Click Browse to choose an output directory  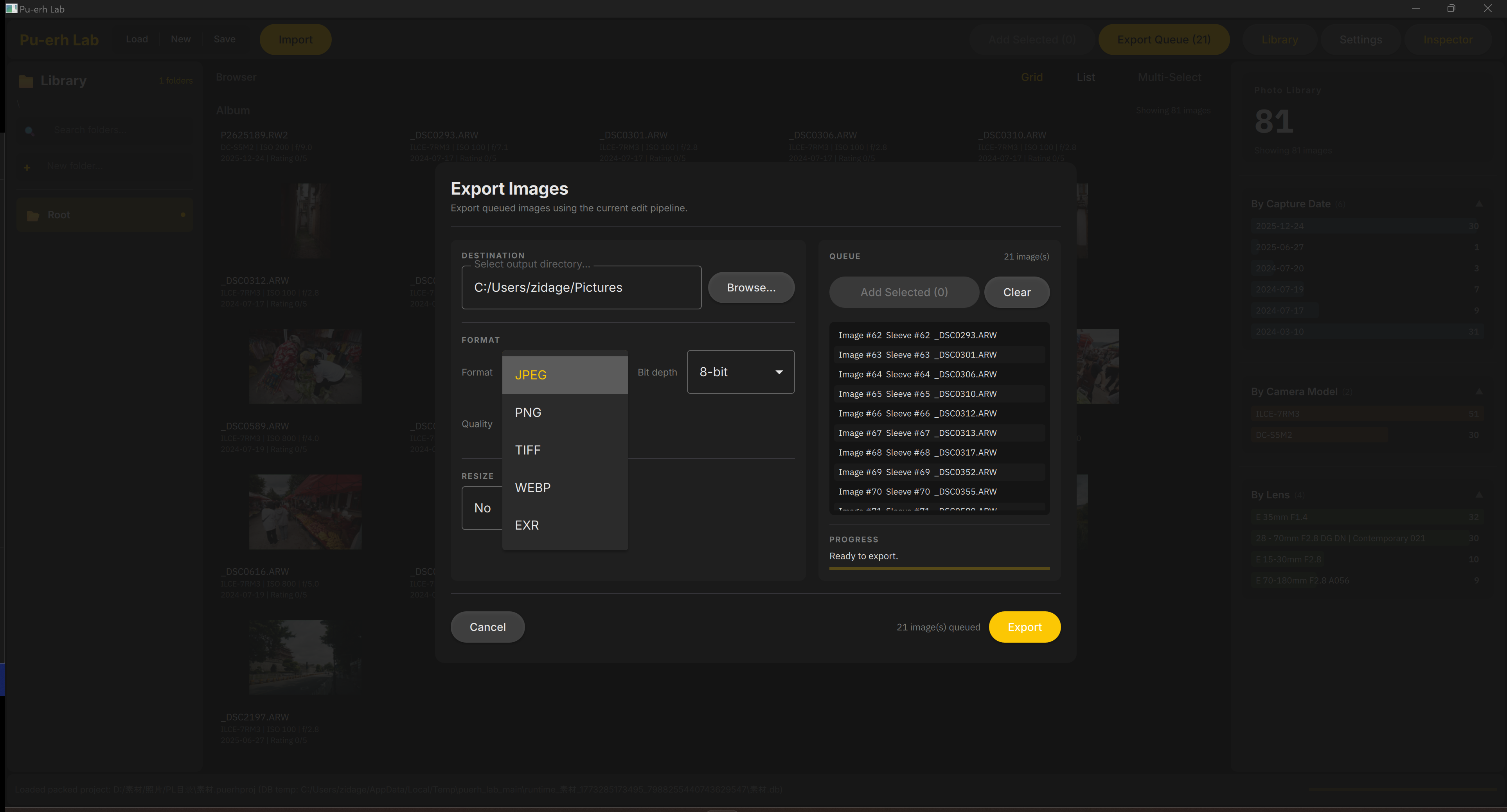click(751, 287)
